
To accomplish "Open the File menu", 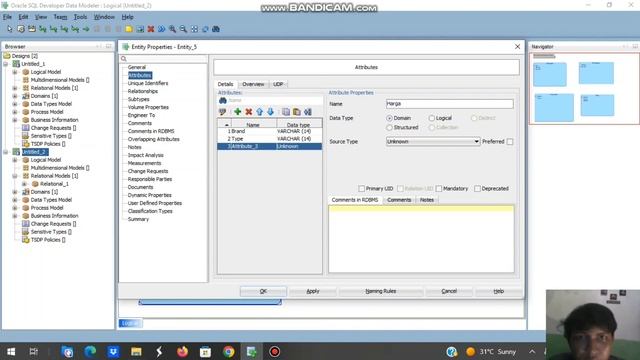I will (7, 17).
